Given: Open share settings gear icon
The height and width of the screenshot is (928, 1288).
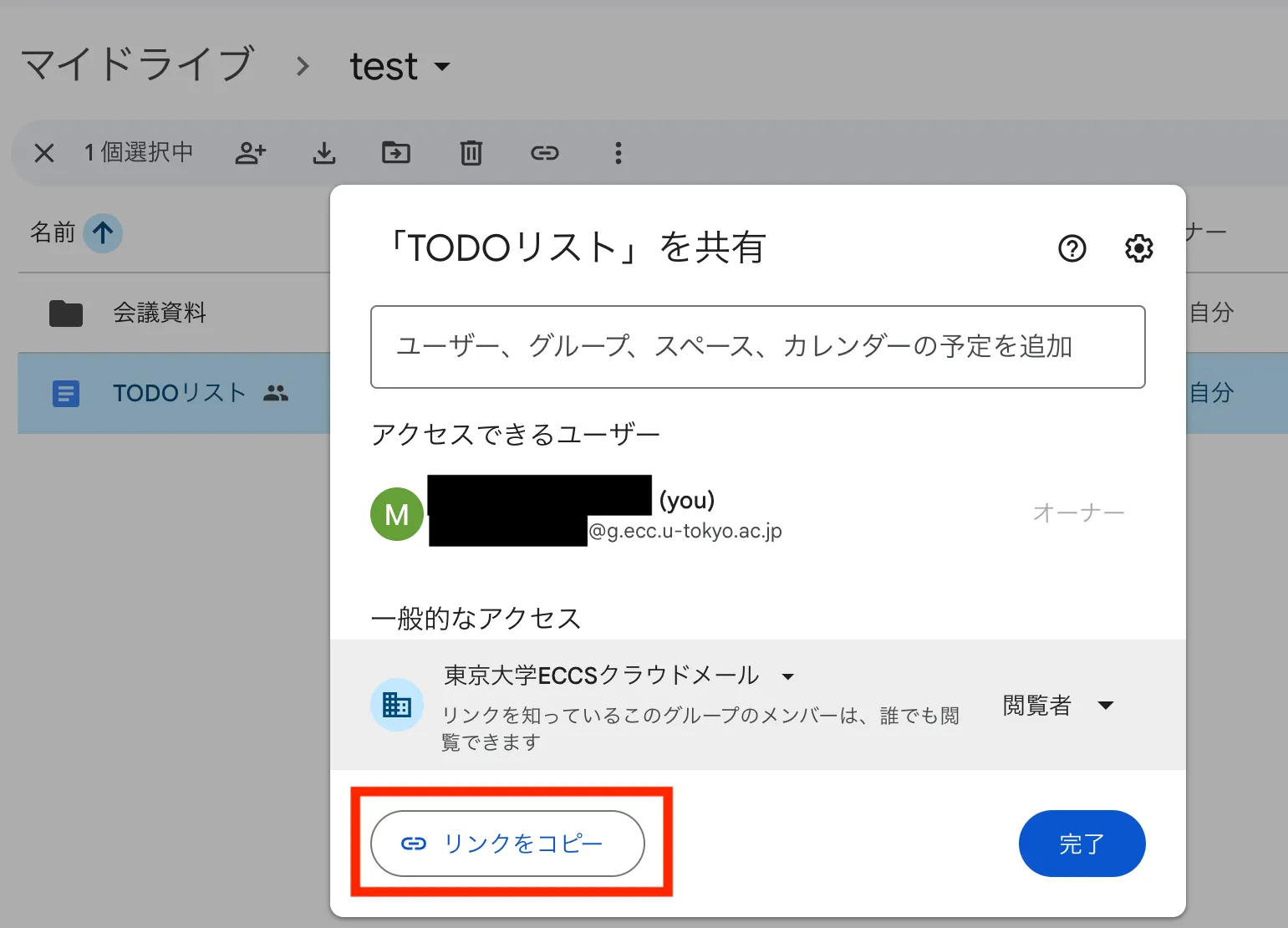Looking at the screenshot, I should (x=1139, y=248).
